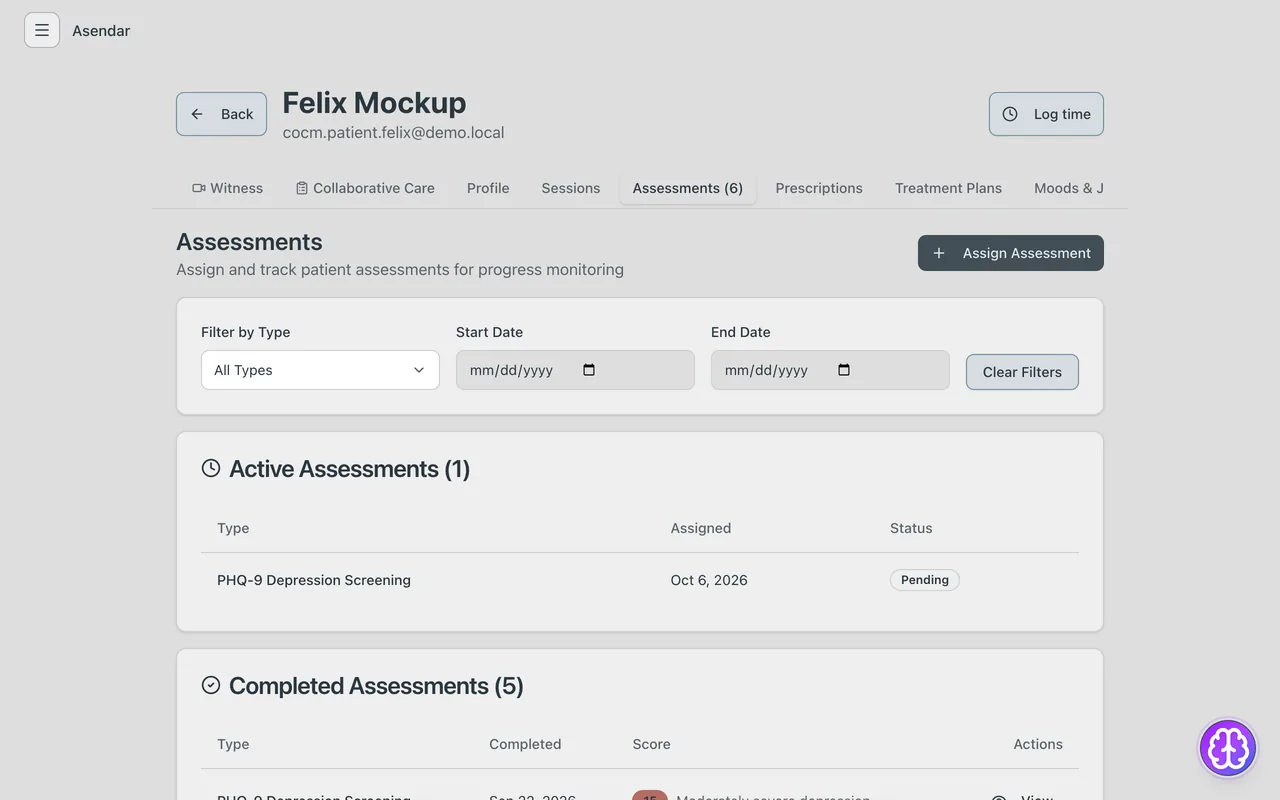Open the Collaborative Care tab
This screenshot has width=1280, height=800.
[x=365, y=188]
